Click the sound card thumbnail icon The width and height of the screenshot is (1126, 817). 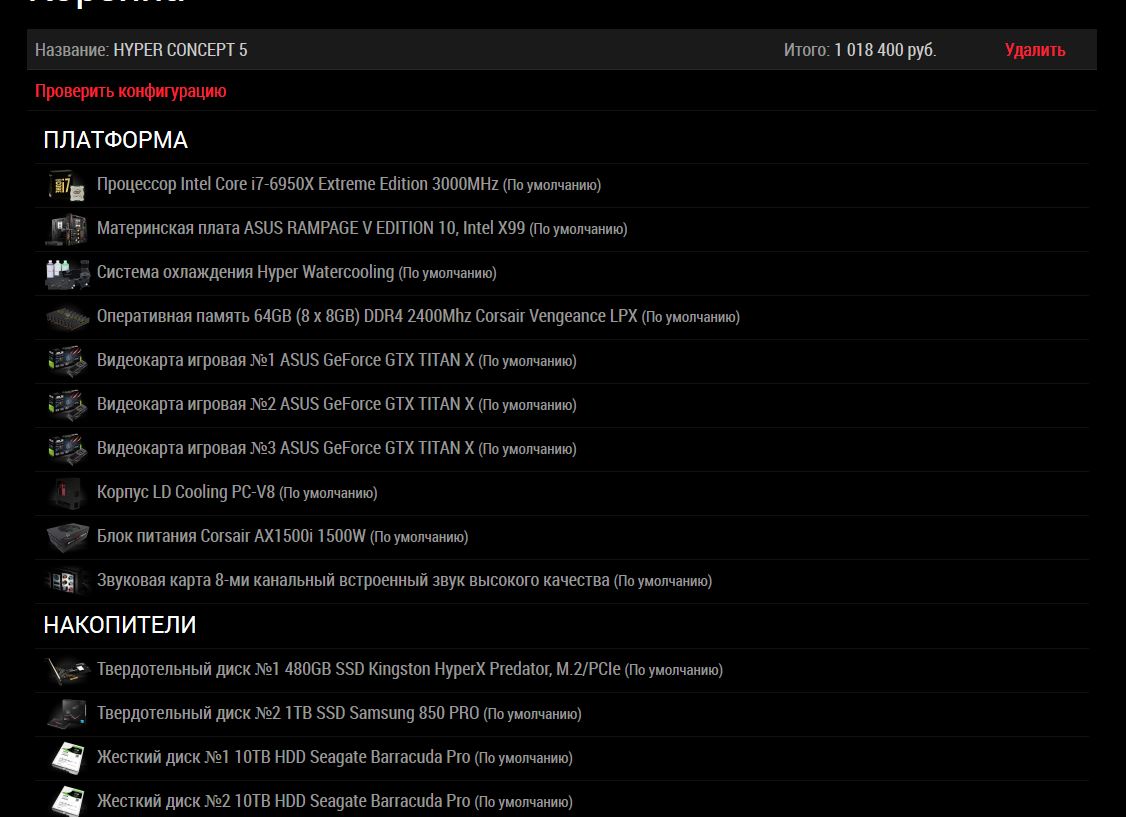point(68,581)
